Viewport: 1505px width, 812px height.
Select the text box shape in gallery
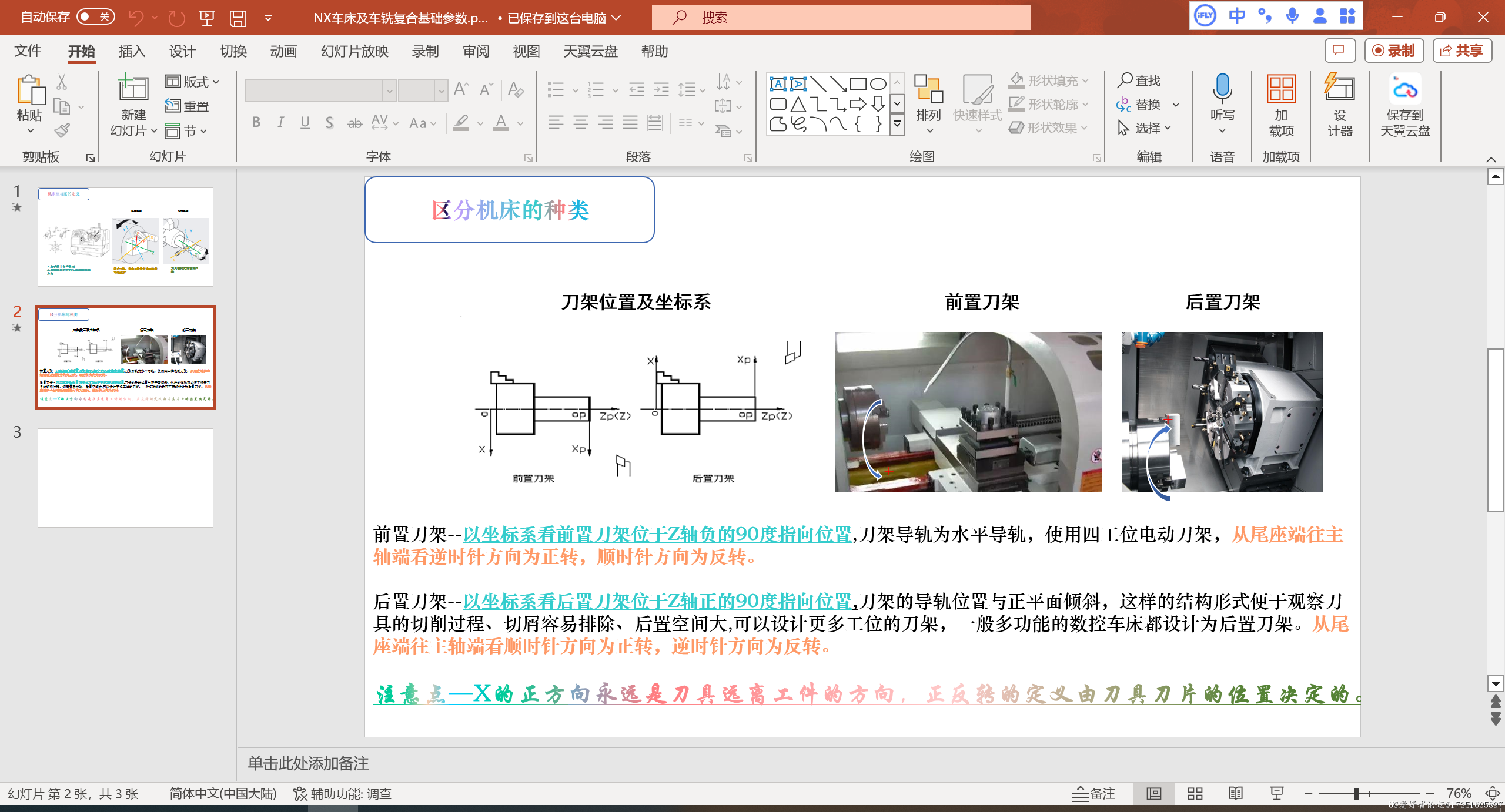tap(778, 84)
